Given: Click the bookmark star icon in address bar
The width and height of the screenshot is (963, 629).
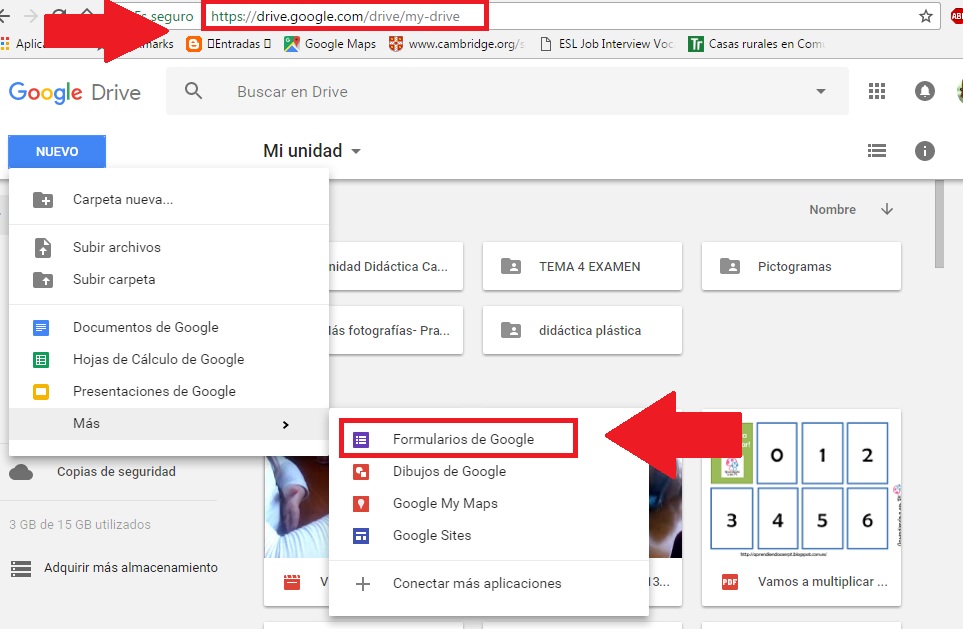Looking at the screenshot, I should tap(926, 17).
